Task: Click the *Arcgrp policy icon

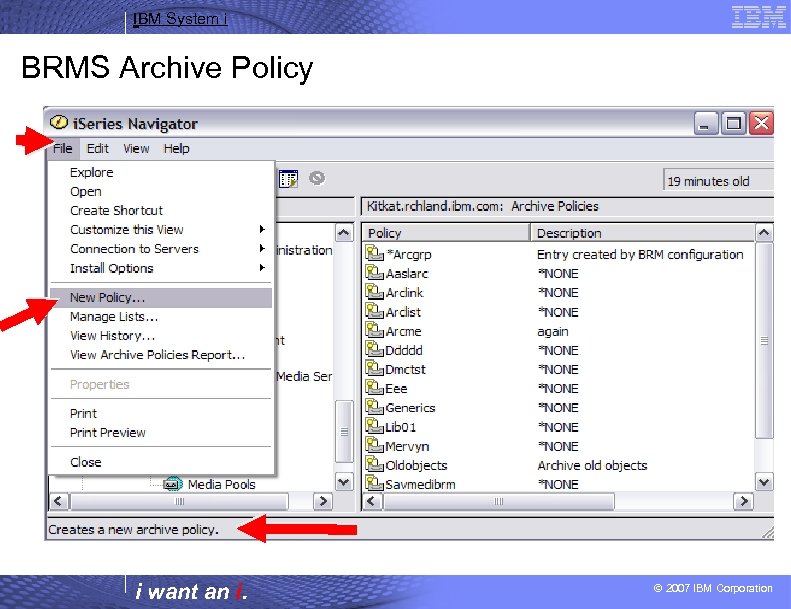Action: 374,252
